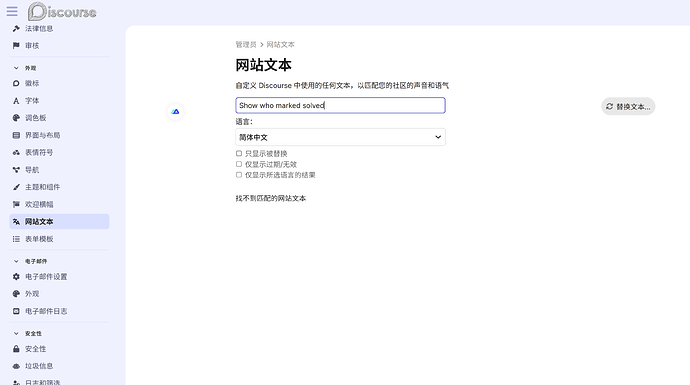The width and height of the screenshot is (690, 385).
Task: Open the Discourse logo home link
Action: click(x=62, y=11)
